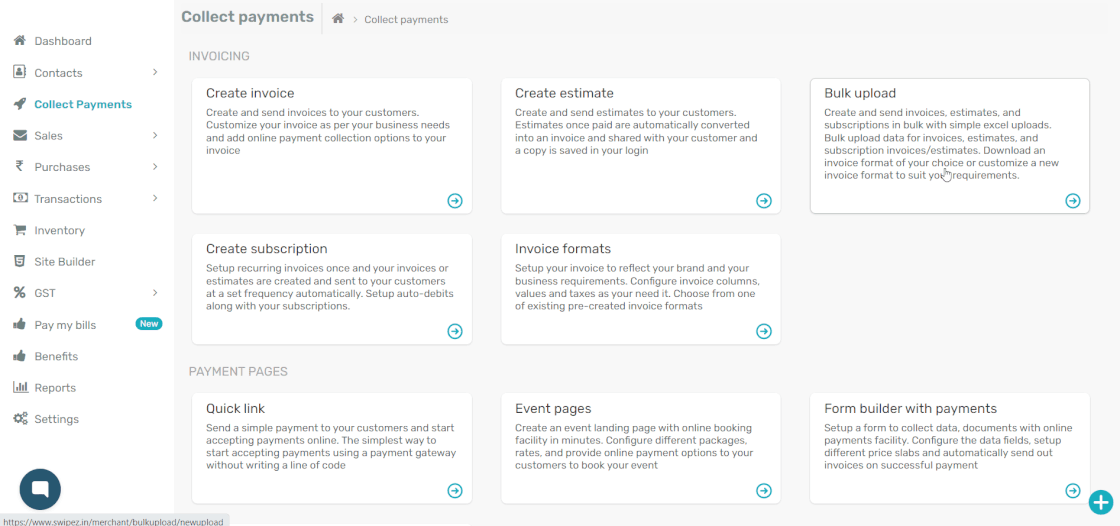1120x526 pixels.
Task: Open the chat support bubble
Action: point(40,489)
